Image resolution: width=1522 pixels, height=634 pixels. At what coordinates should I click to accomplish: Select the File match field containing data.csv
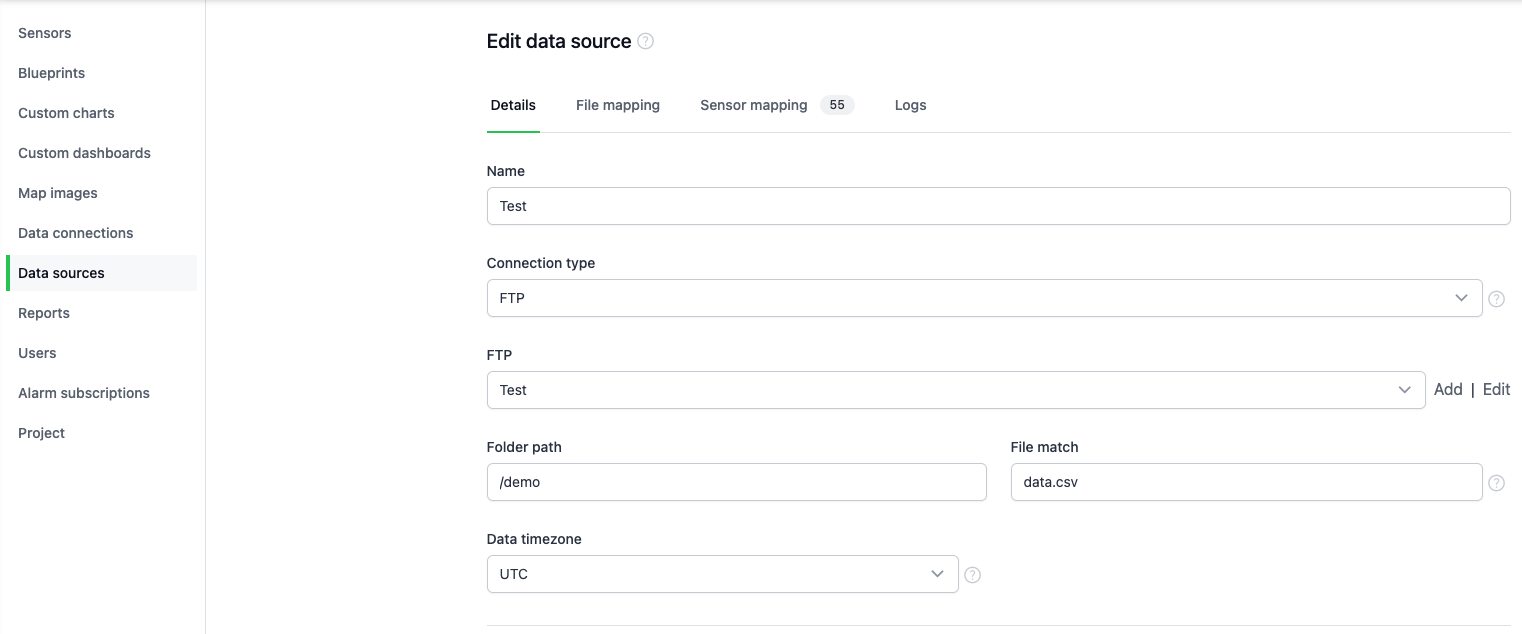tap(1245, 482)
